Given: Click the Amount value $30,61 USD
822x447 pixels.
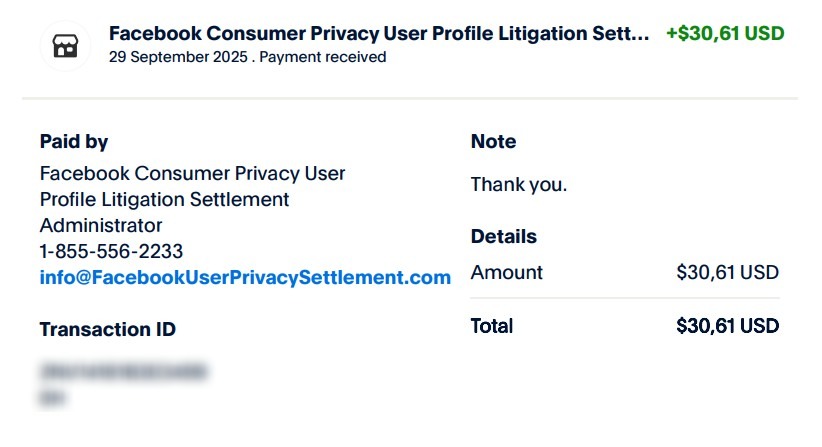Looking at the screenshot, I should tap(727, 272).
